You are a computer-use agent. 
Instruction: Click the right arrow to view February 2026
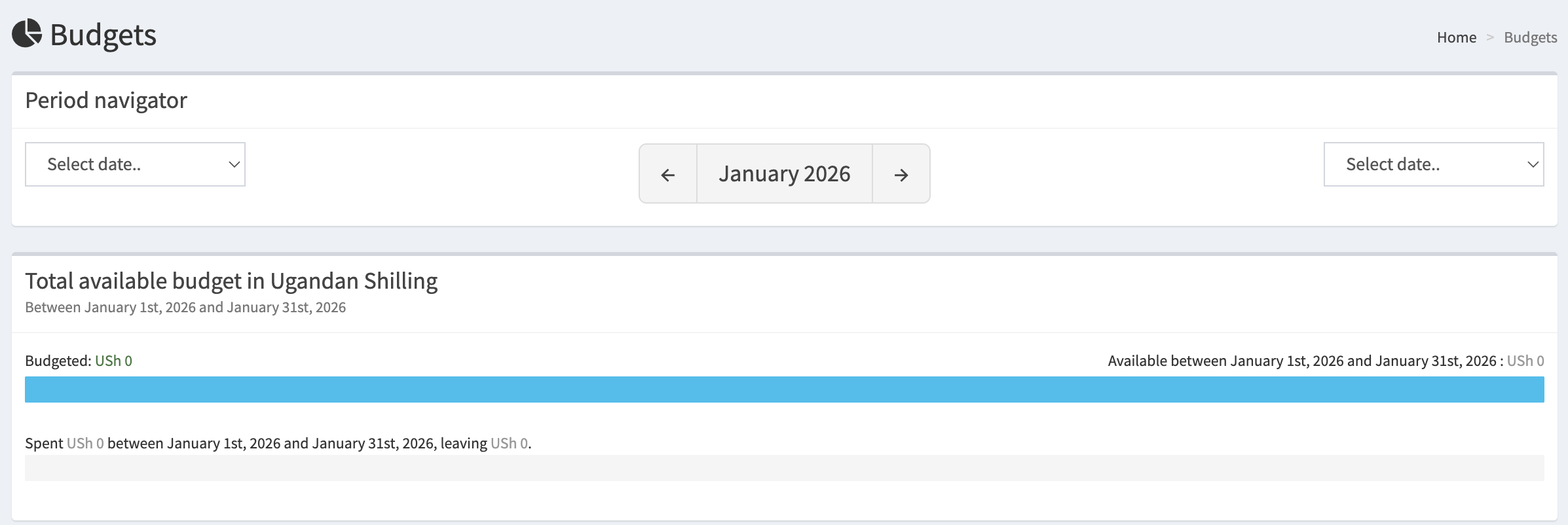point(901,173)
